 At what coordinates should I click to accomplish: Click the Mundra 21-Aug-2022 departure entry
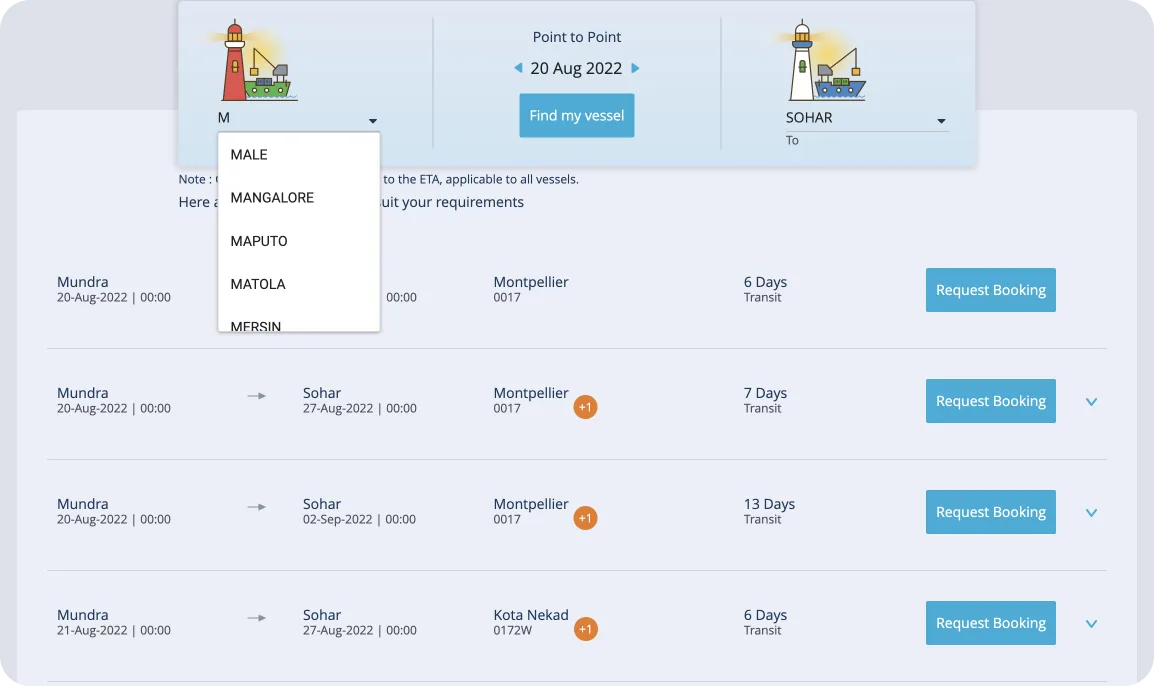coord(113,623)
